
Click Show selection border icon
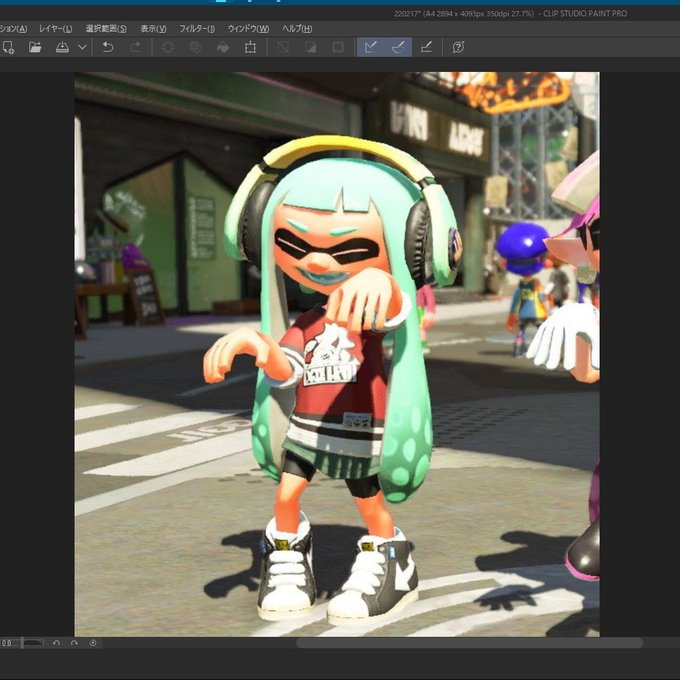[x=338, y=47]
